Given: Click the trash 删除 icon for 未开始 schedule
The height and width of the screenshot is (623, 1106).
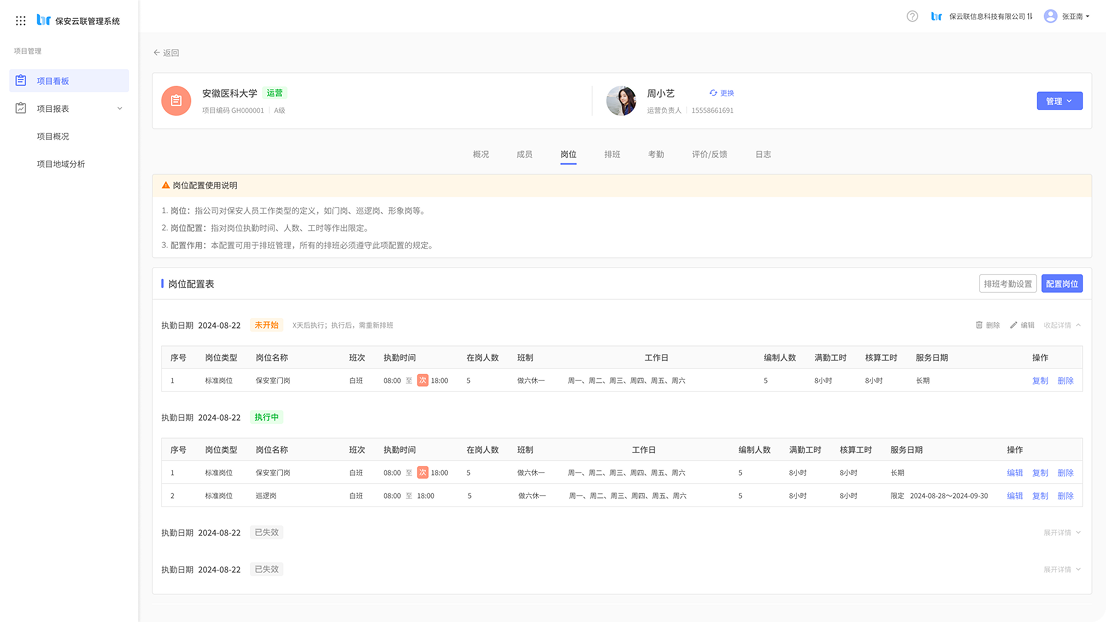Looking at the screenshot, I should point(980,325).
